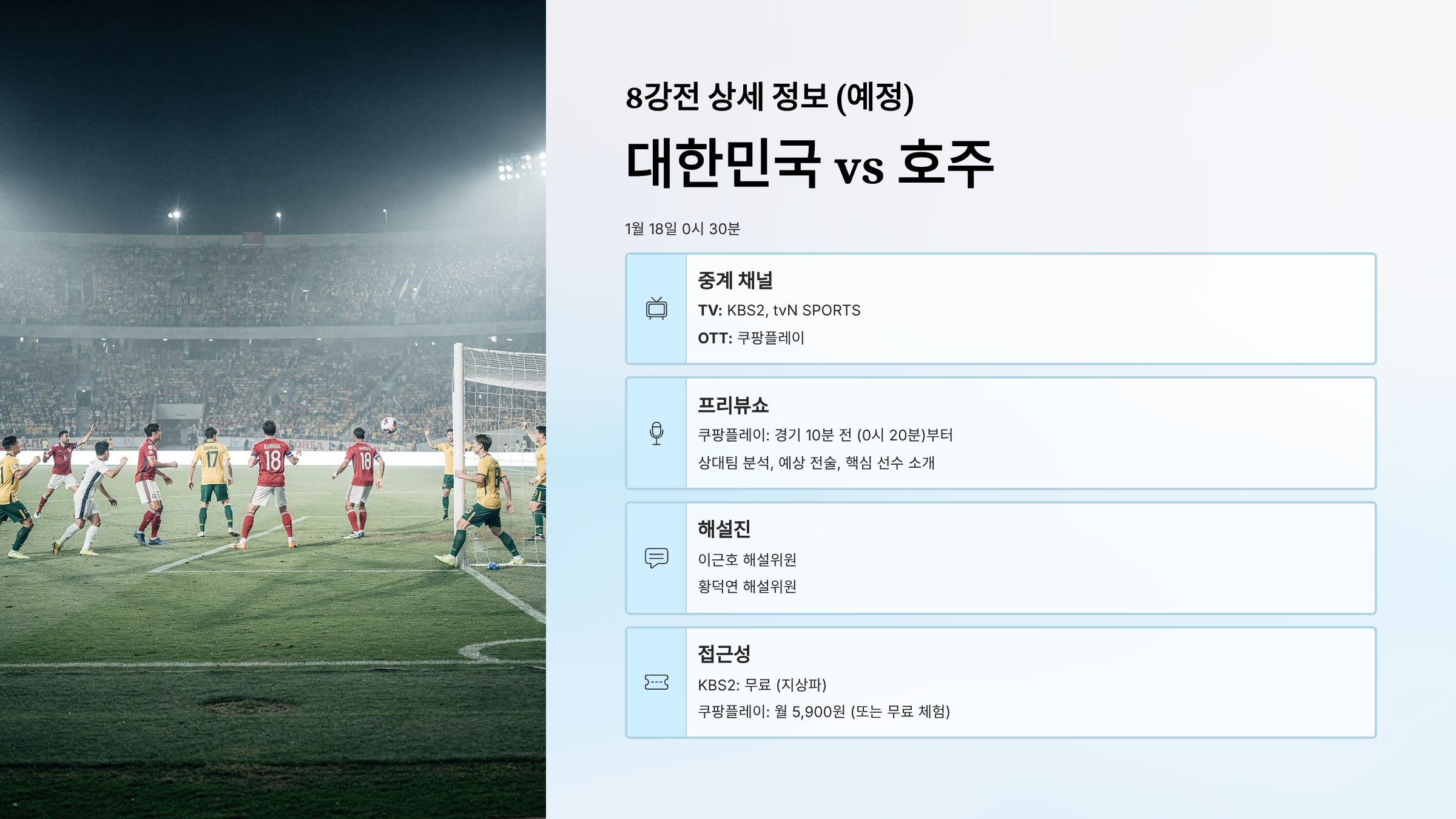Screen dimensions: 1456x819
Task: Click the 황덕연 해설위원 text
Action: pyautogui.click(x=747, y=587)
